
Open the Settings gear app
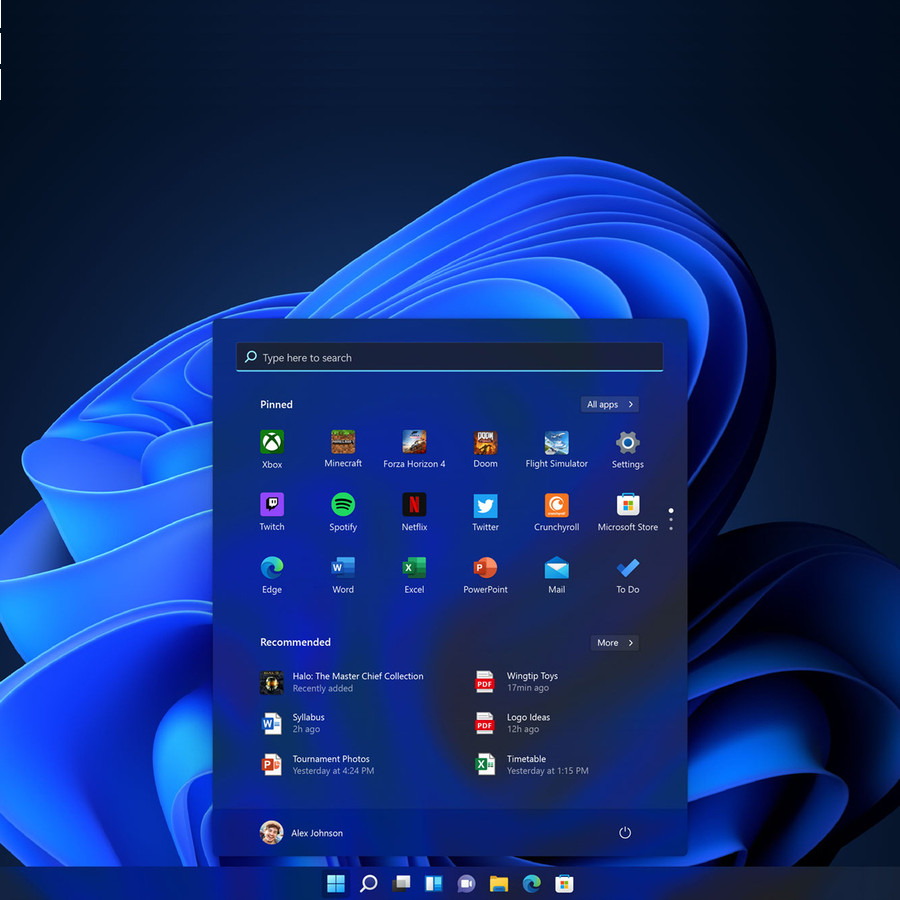627,449
